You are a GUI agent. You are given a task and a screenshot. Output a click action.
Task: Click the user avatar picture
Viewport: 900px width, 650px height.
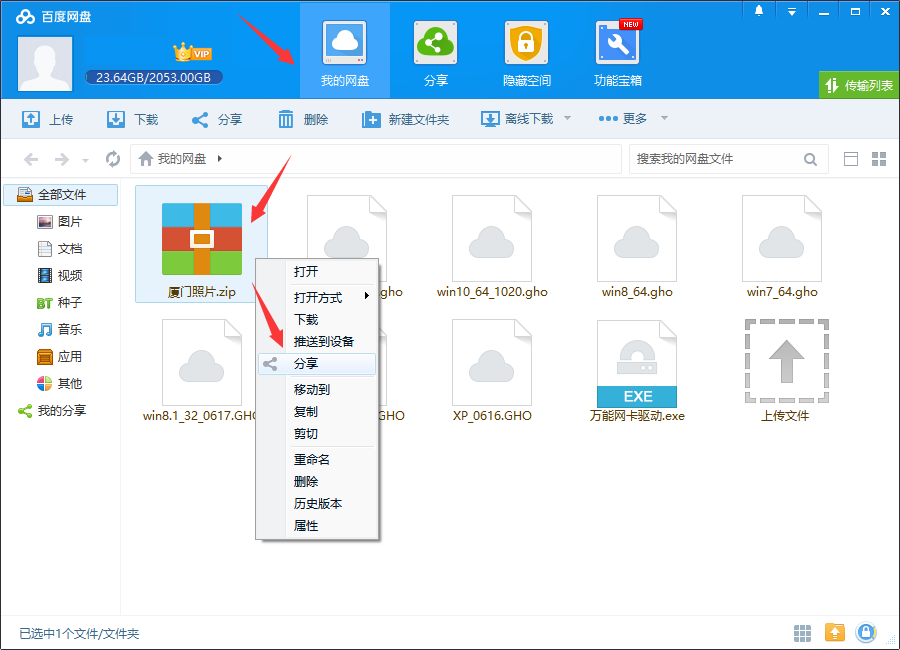click(45, 64)
